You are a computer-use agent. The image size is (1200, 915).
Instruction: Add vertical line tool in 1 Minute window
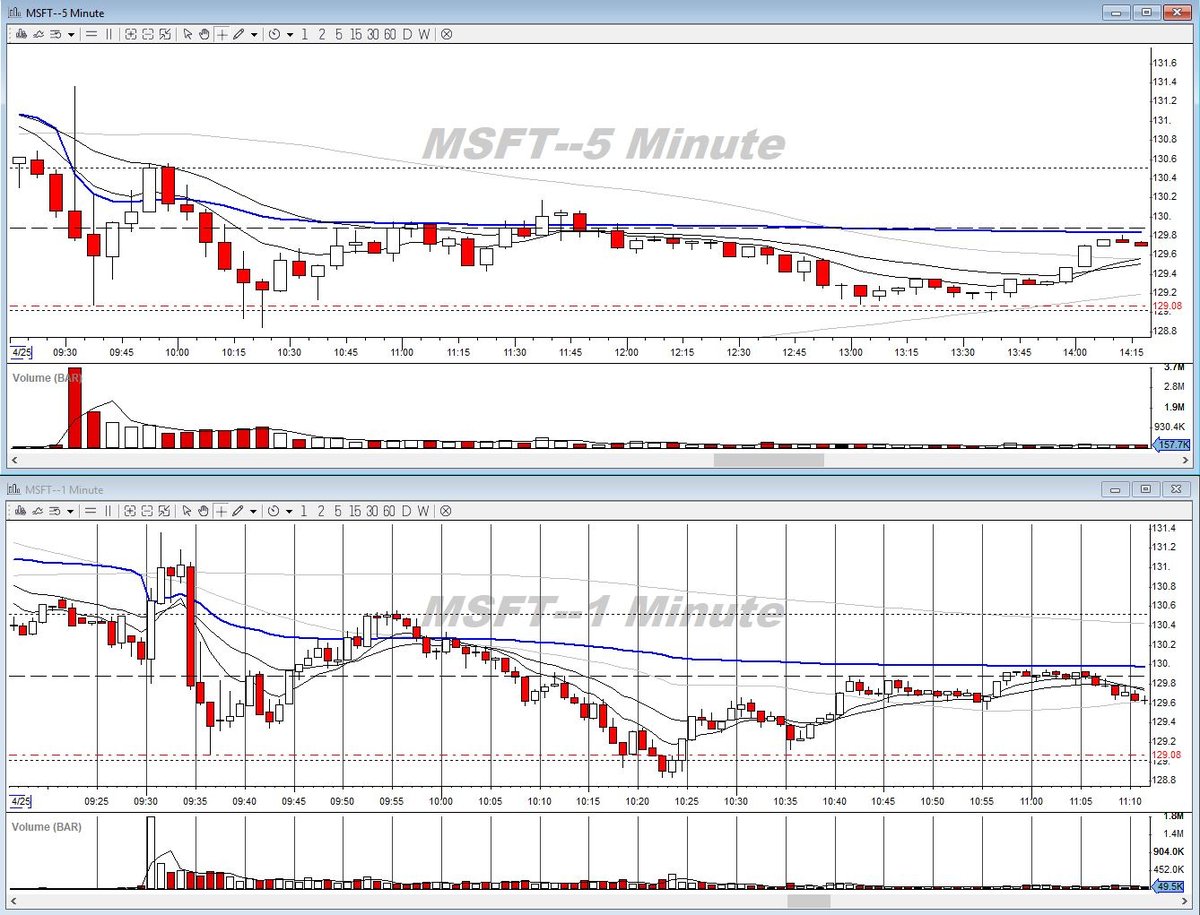pyautogui.click(x=108, y=510)
